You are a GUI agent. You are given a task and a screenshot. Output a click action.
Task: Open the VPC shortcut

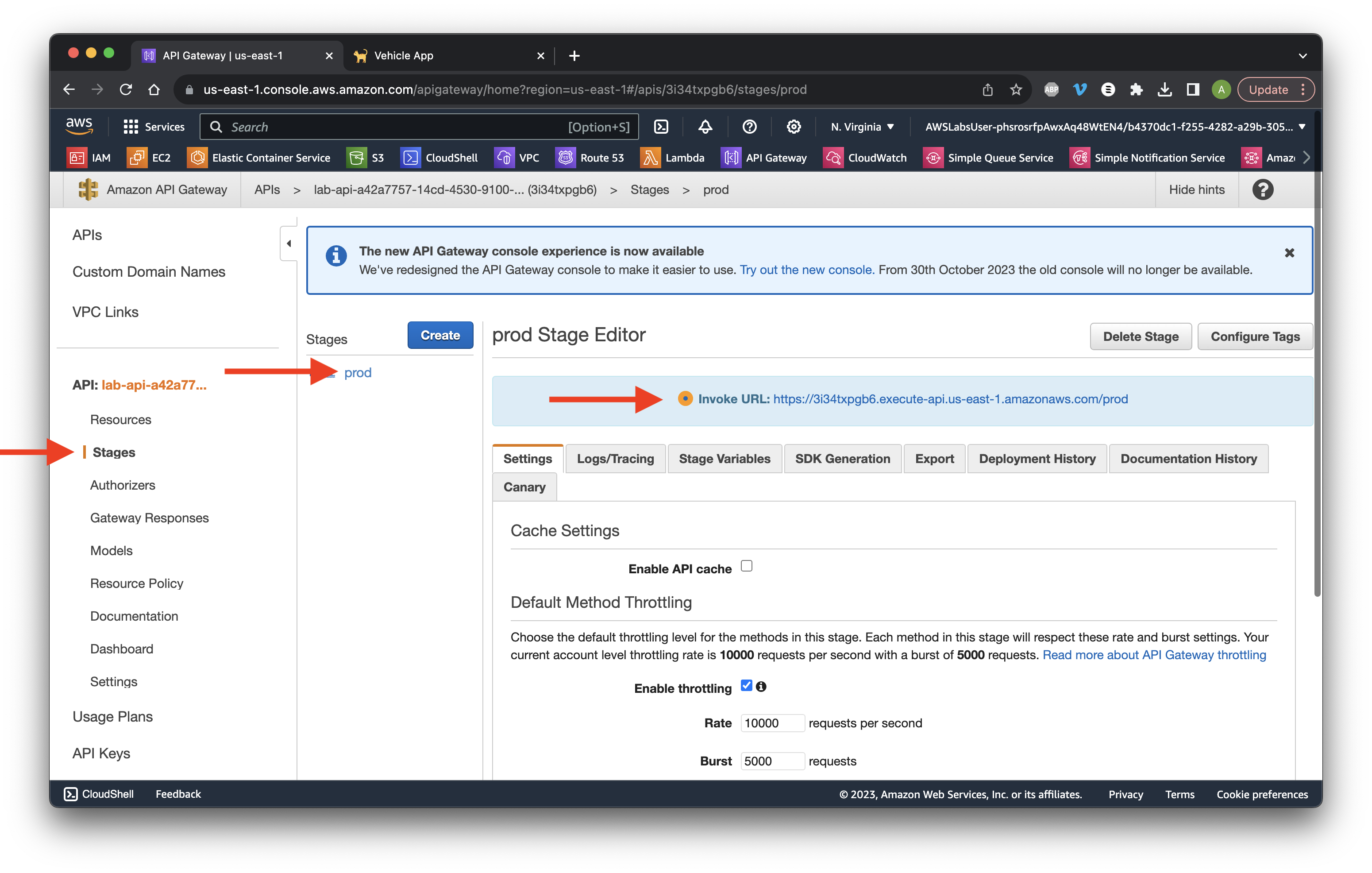(x=517, y=158)
